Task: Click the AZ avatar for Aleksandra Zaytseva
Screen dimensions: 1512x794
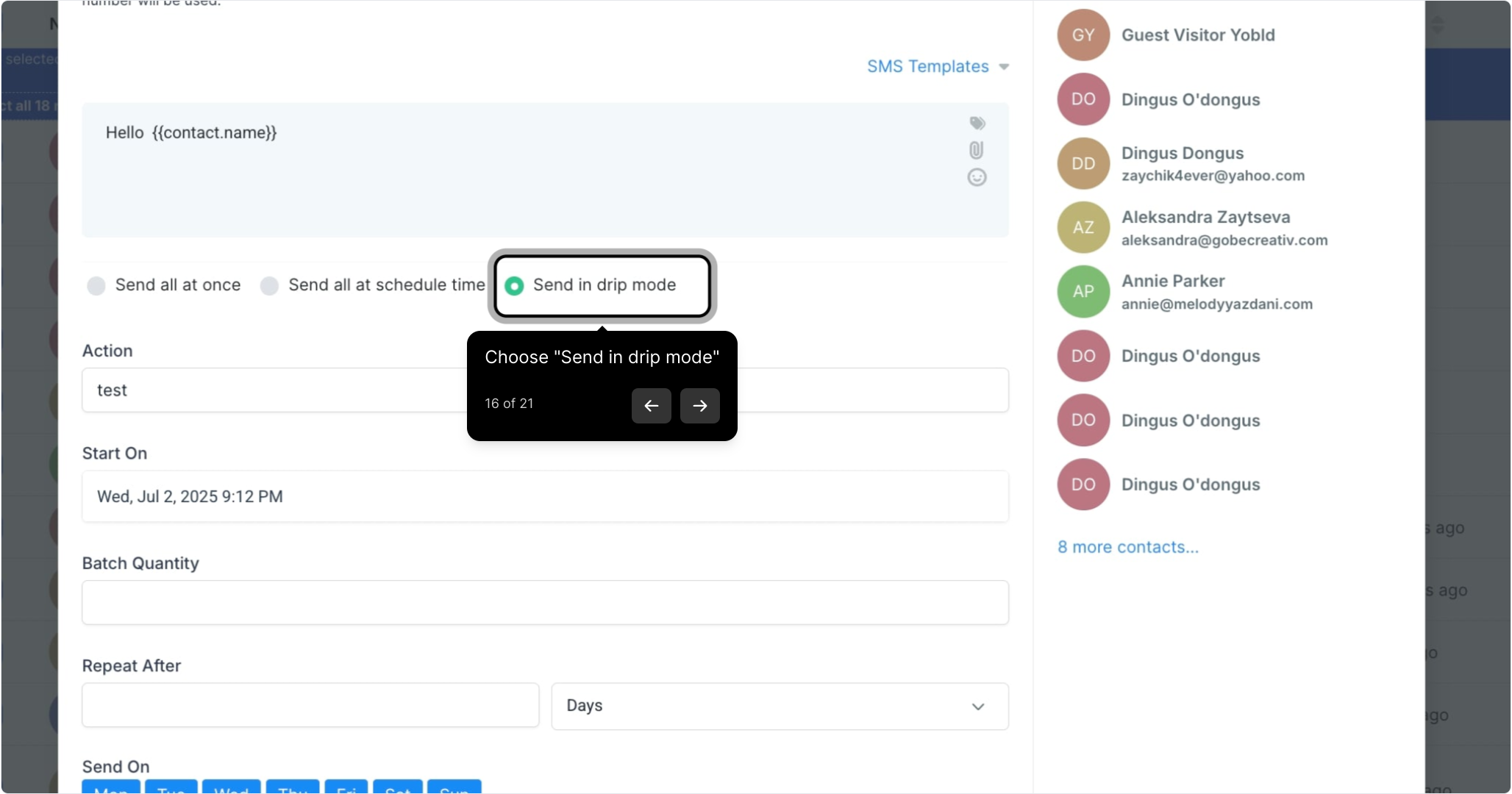Action: click(x=1083, y=228)
